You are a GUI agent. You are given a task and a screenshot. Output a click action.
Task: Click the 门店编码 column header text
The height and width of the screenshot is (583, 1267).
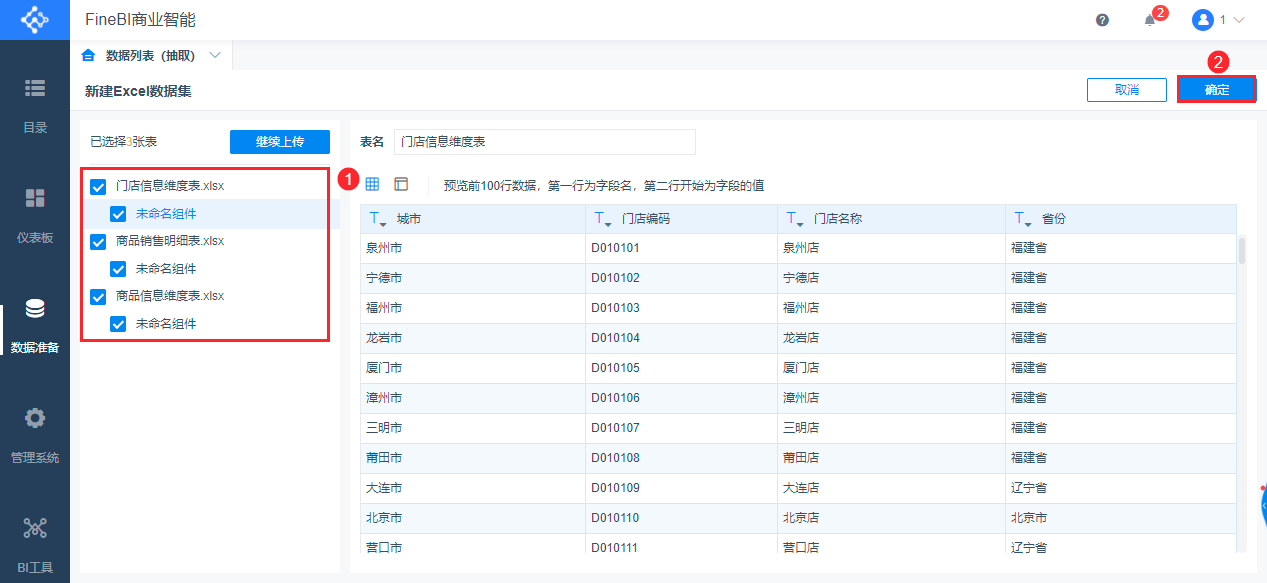tap(645, 219)
